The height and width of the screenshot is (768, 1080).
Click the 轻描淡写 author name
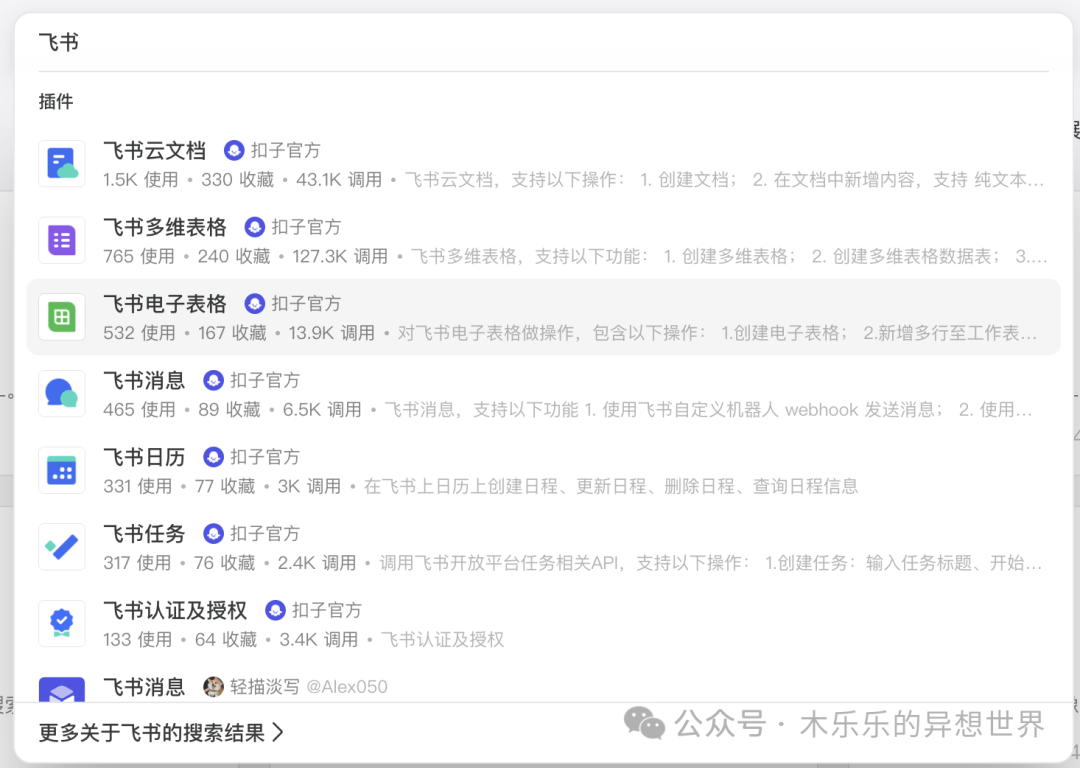[264, 687]
